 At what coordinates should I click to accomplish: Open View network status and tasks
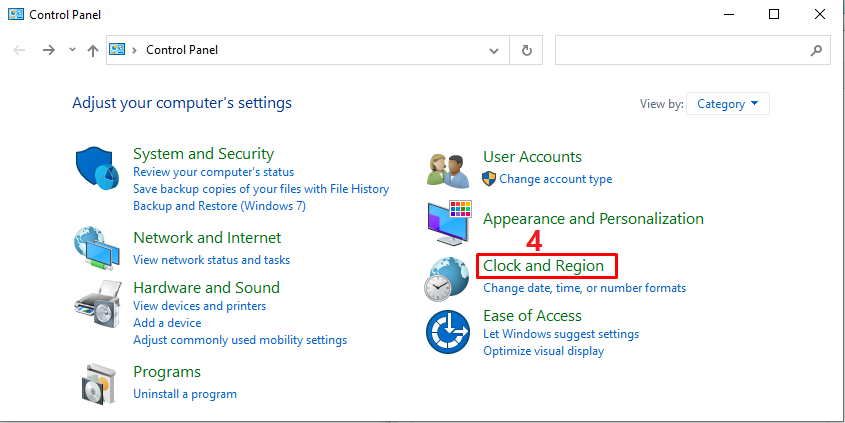point(211,260)
